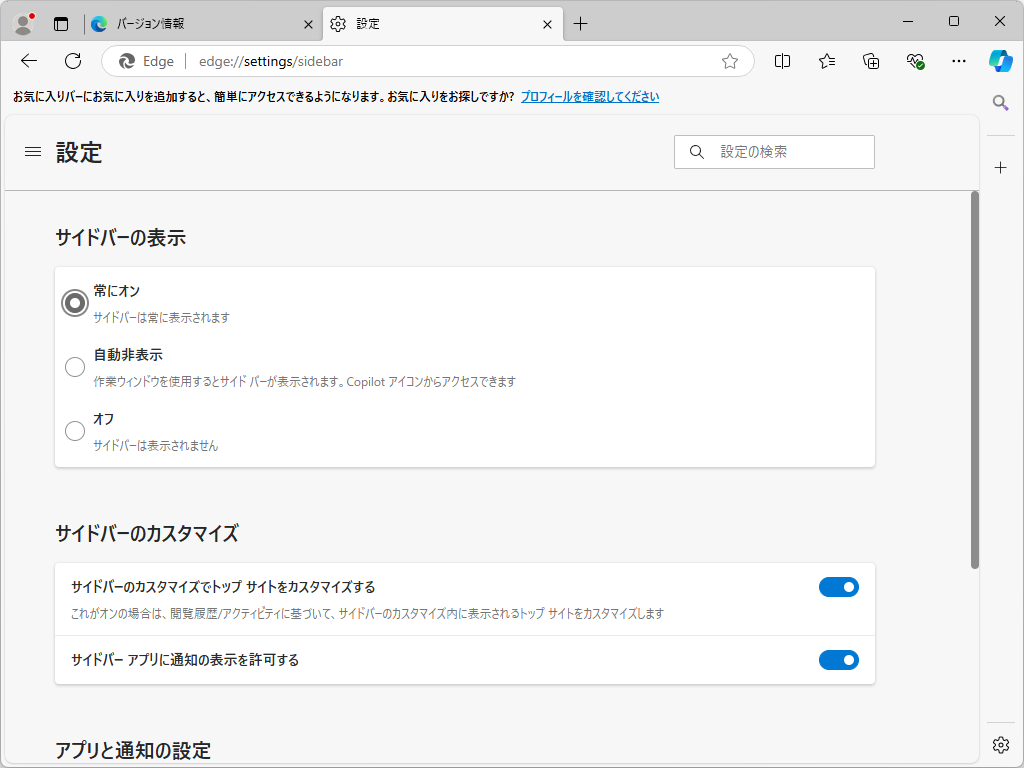The height and width of the screenshot is (768, 1024).
Task: Select the オフ sidebar display option
Action: 75,431
